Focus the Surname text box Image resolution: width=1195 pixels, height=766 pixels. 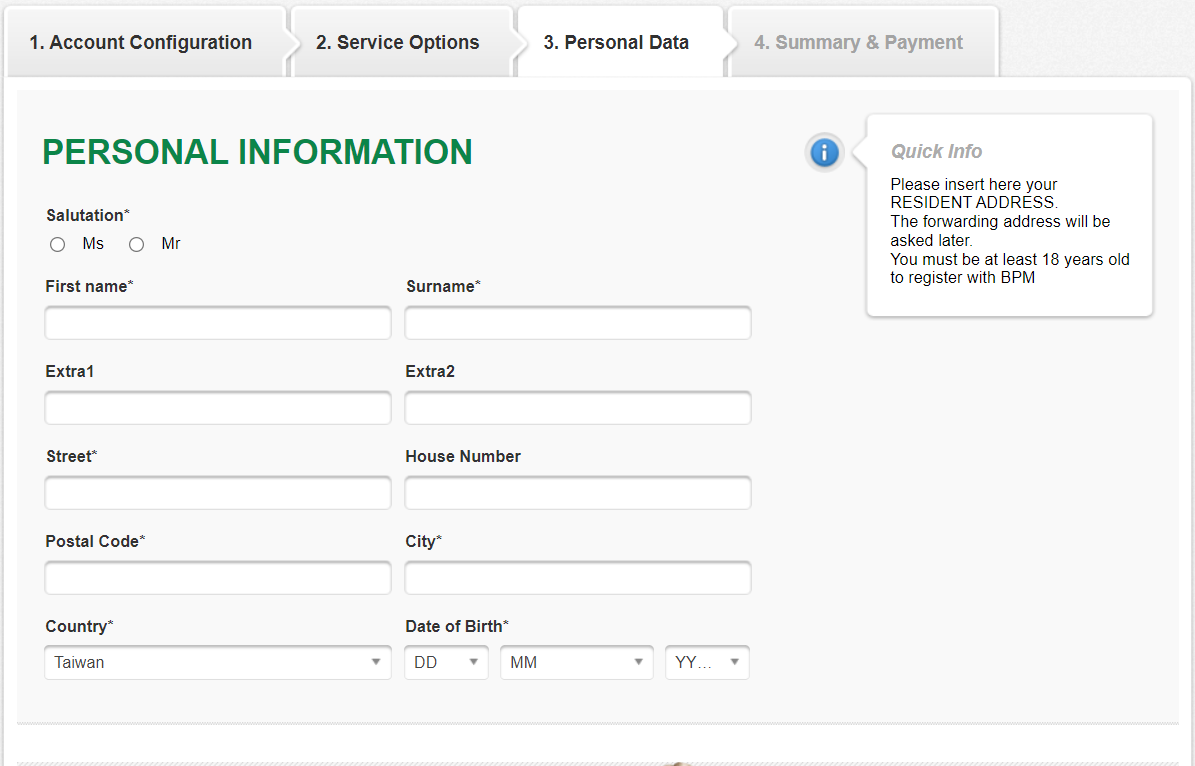(x=578, y=323)
